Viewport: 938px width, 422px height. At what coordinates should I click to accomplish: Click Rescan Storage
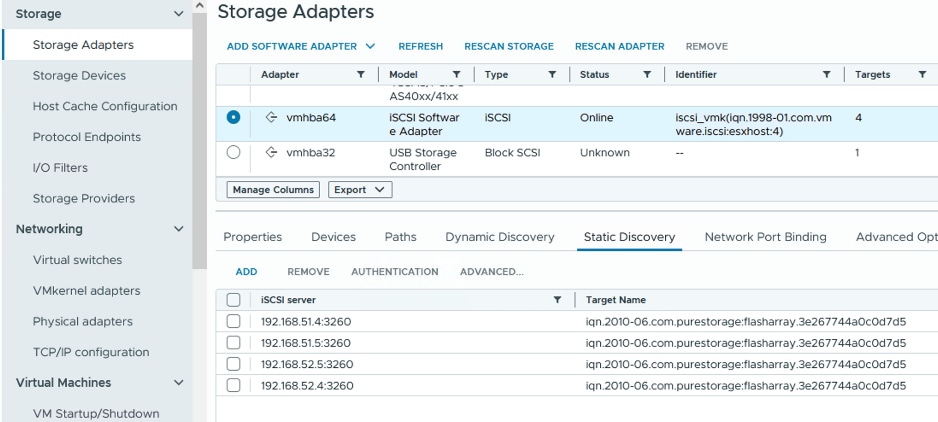click(x=509, y=46)
